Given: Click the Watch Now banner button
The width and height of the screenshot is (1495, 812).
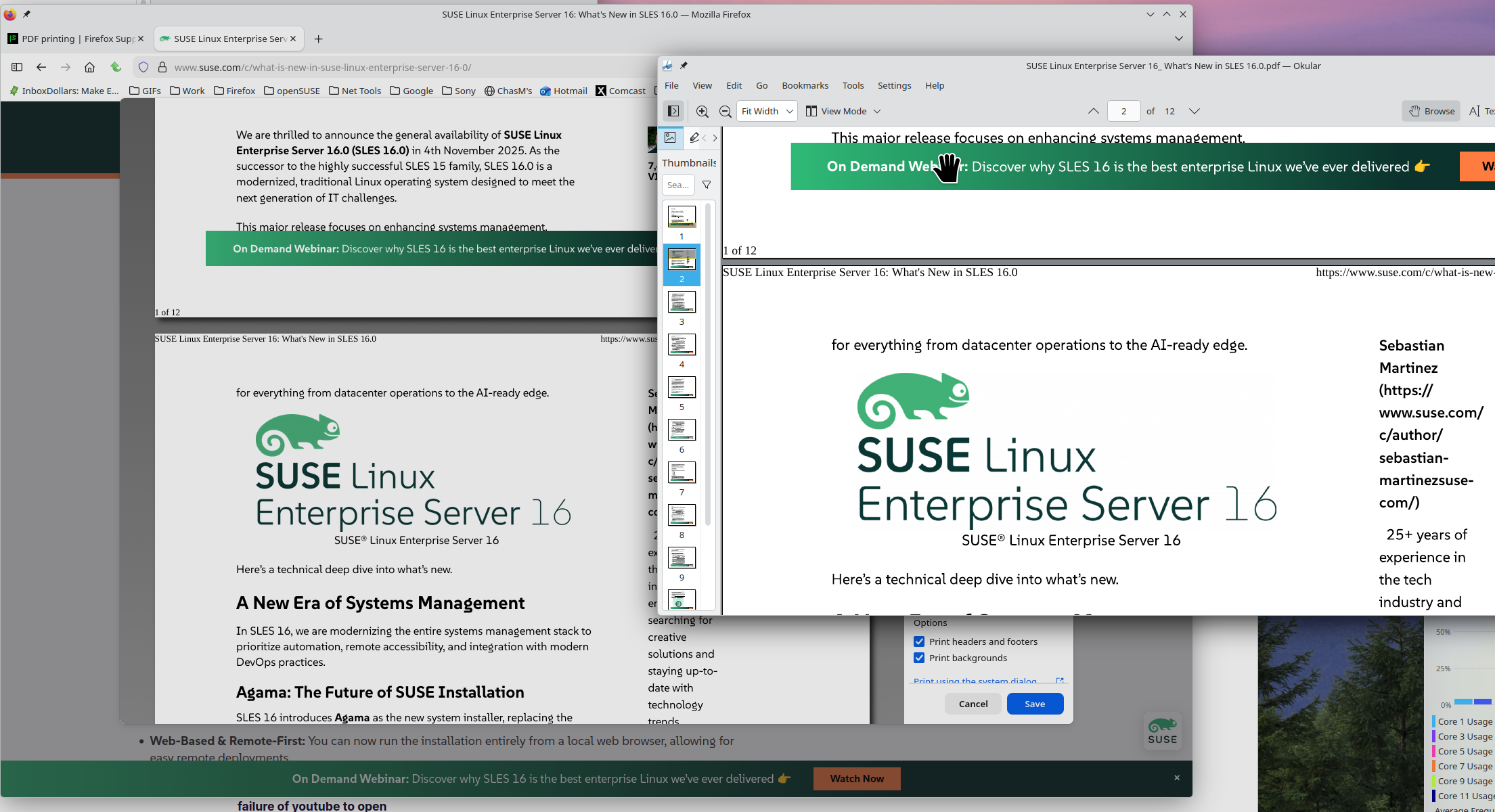Looking at the screenshot, I should [857, 779].
